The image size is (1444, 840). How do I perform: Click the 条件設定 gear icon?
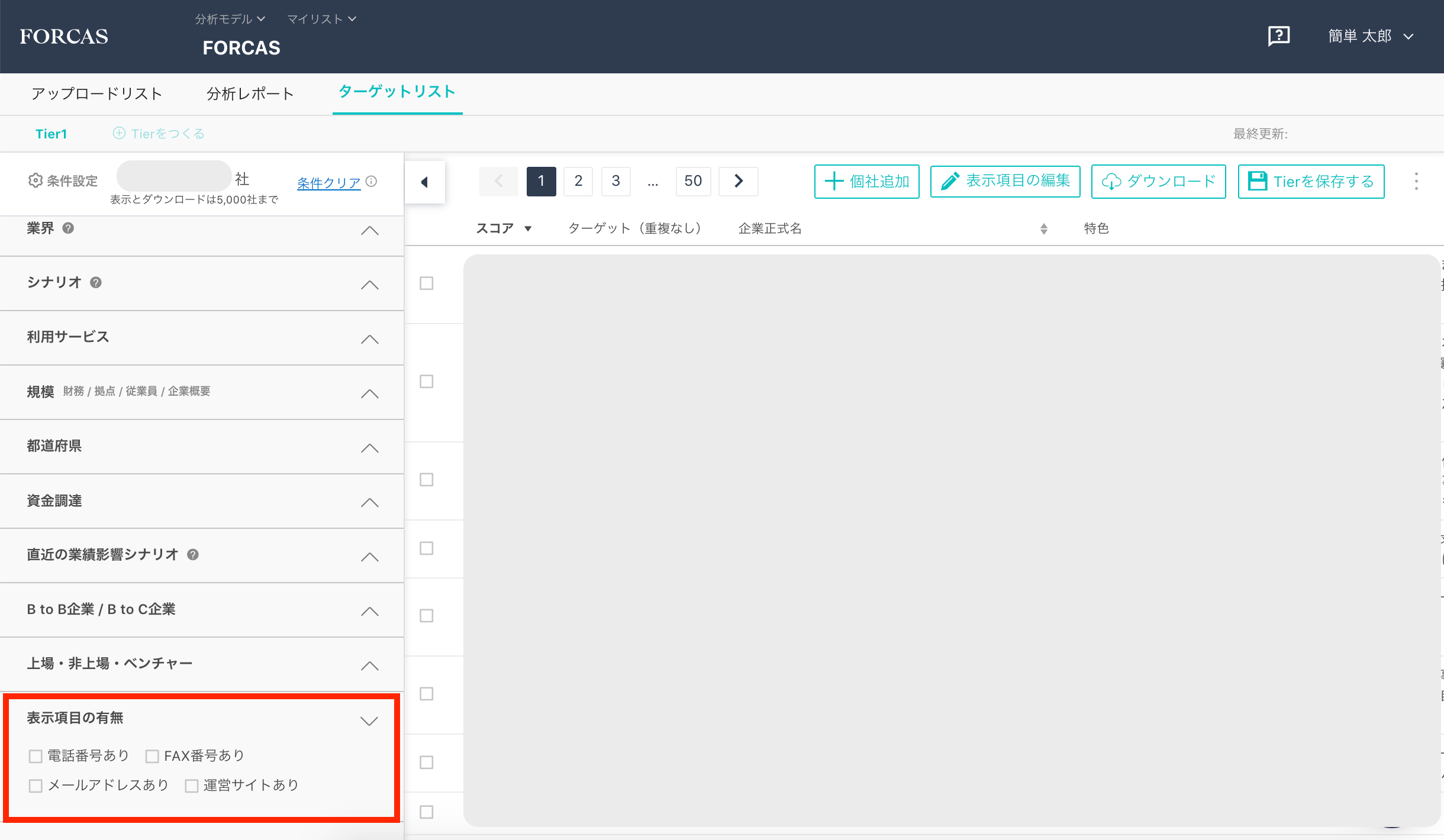pyautogui.click(x=36, y=180)
